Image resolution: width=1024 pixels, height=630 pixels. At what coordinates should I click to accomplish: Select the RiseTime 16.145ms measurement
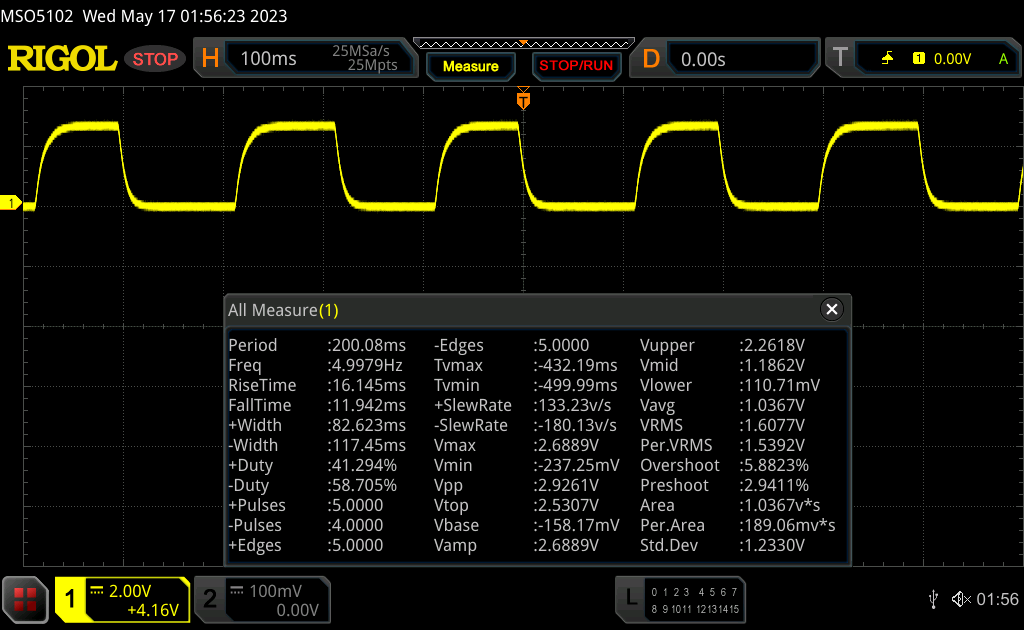(x=317, y=385)
